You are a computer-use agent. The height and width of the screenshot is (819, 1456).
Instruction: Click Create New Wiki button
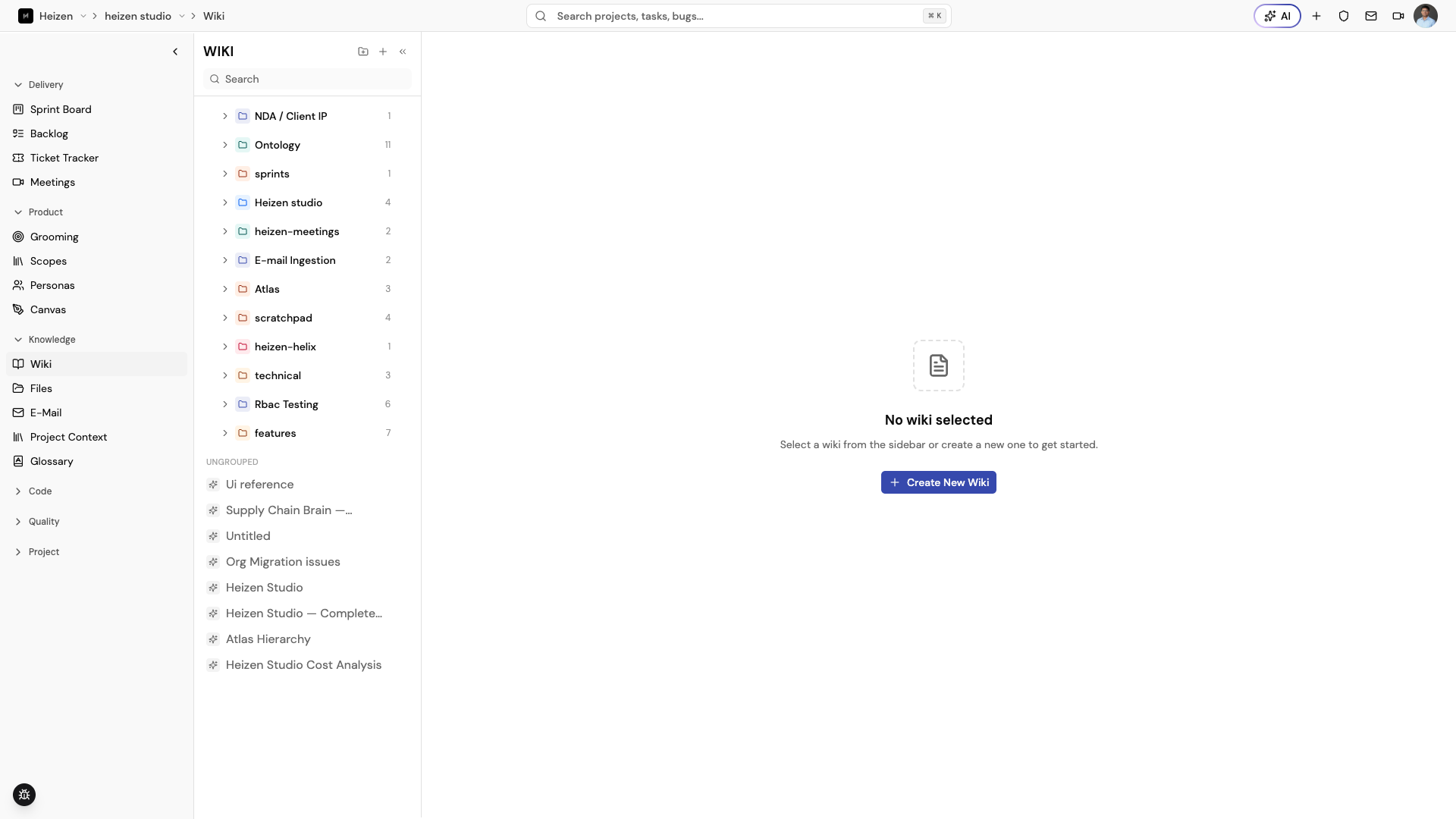pos(938,482)
